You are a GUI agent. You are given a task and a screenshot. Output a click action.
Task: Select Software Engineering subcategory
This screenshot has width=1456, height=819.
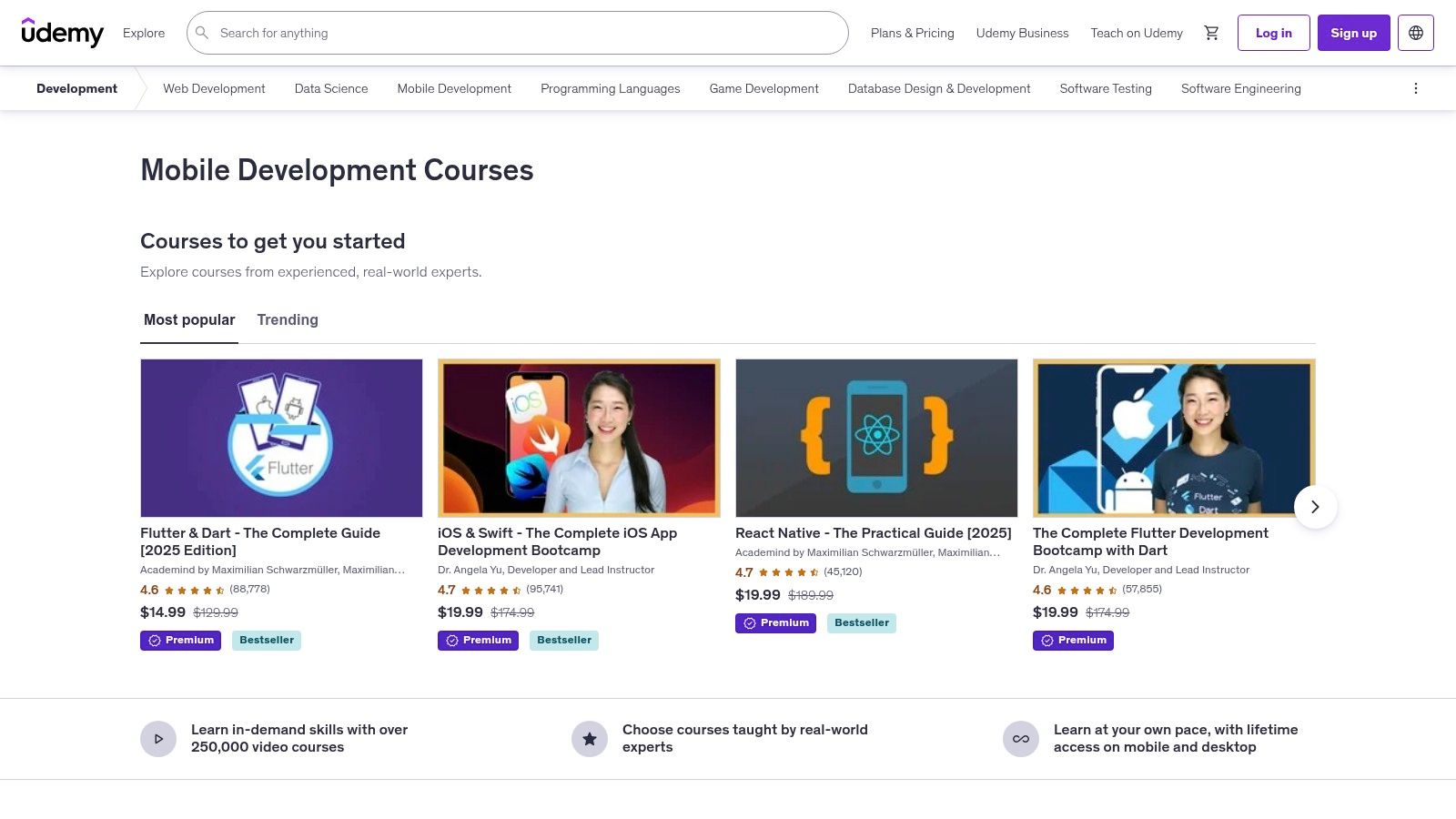[1241, 88]
